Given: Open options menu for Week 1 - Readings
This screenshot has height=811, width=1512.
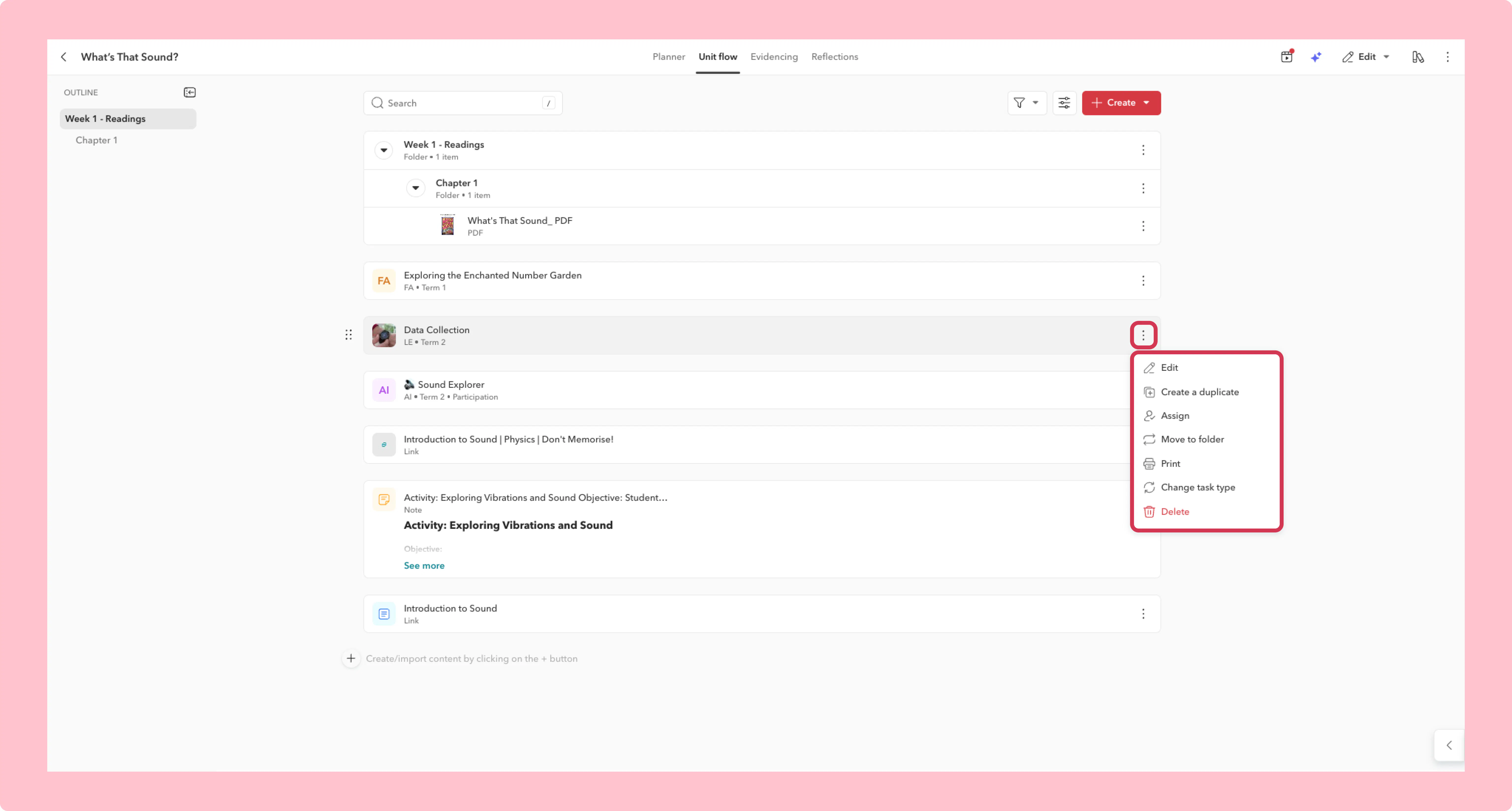Looking at the screenshot, I should [x=1143, y=150].
